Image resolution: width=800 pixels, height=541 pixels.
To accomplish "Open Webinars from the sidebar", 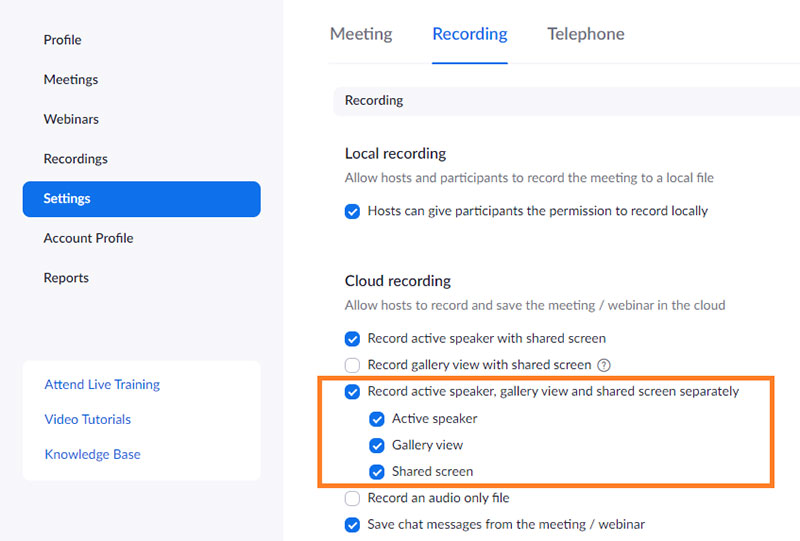I will tap(71, 119).
